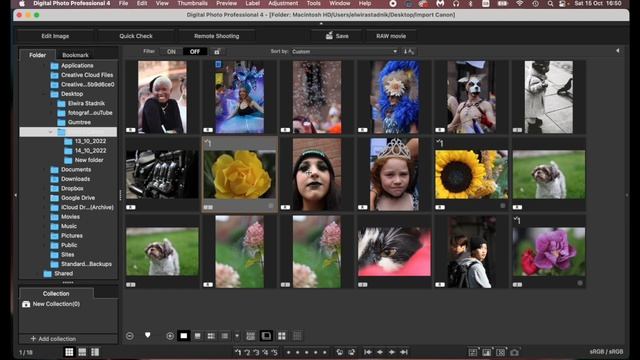Go to the next image
640x360 pixels.
click(392, 352)
